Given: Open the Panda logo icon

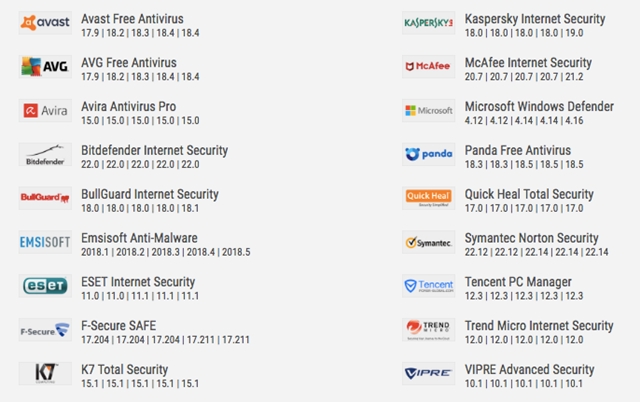Looking at the screenshot, I should [429, 154].
